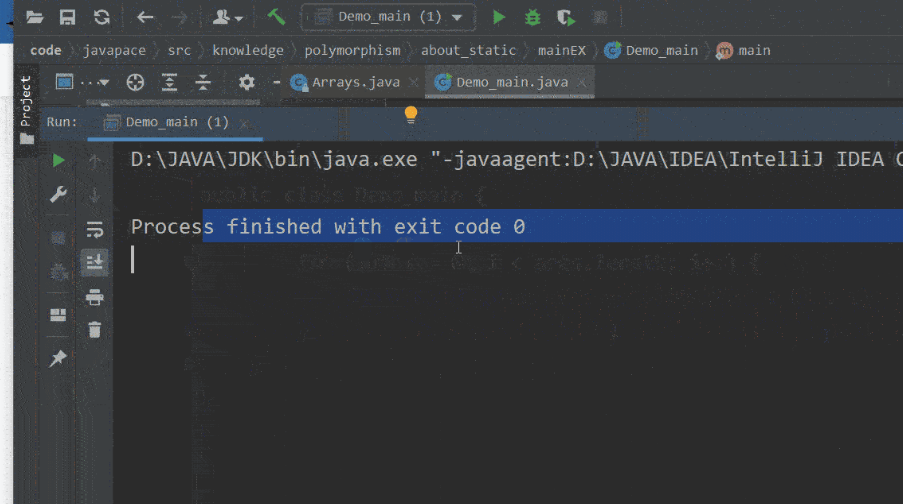Screen dimensions: 903x504
Task: Select the 'mainEX' breadcrumb
Action: point(561,51)
